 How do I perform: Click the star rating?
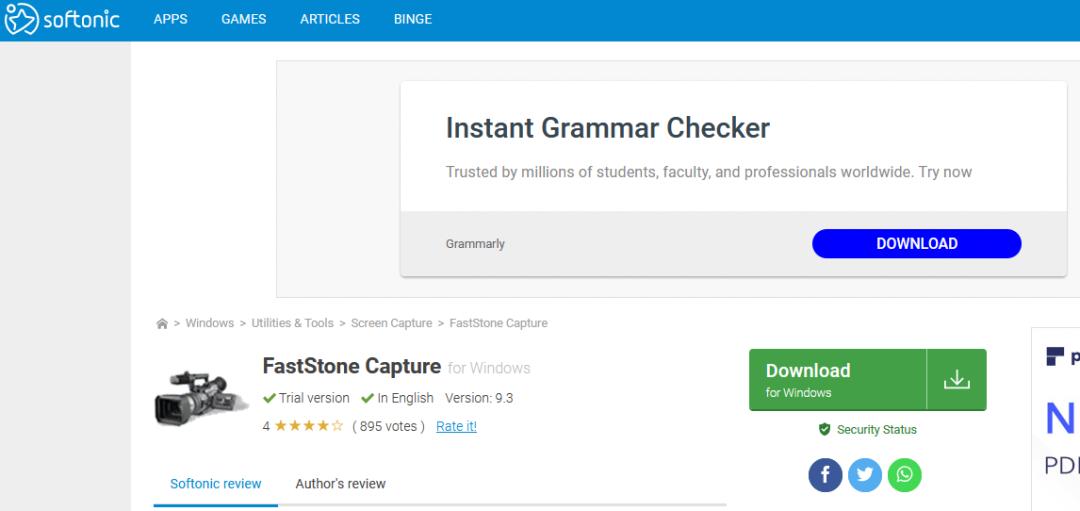coord(309,426)
